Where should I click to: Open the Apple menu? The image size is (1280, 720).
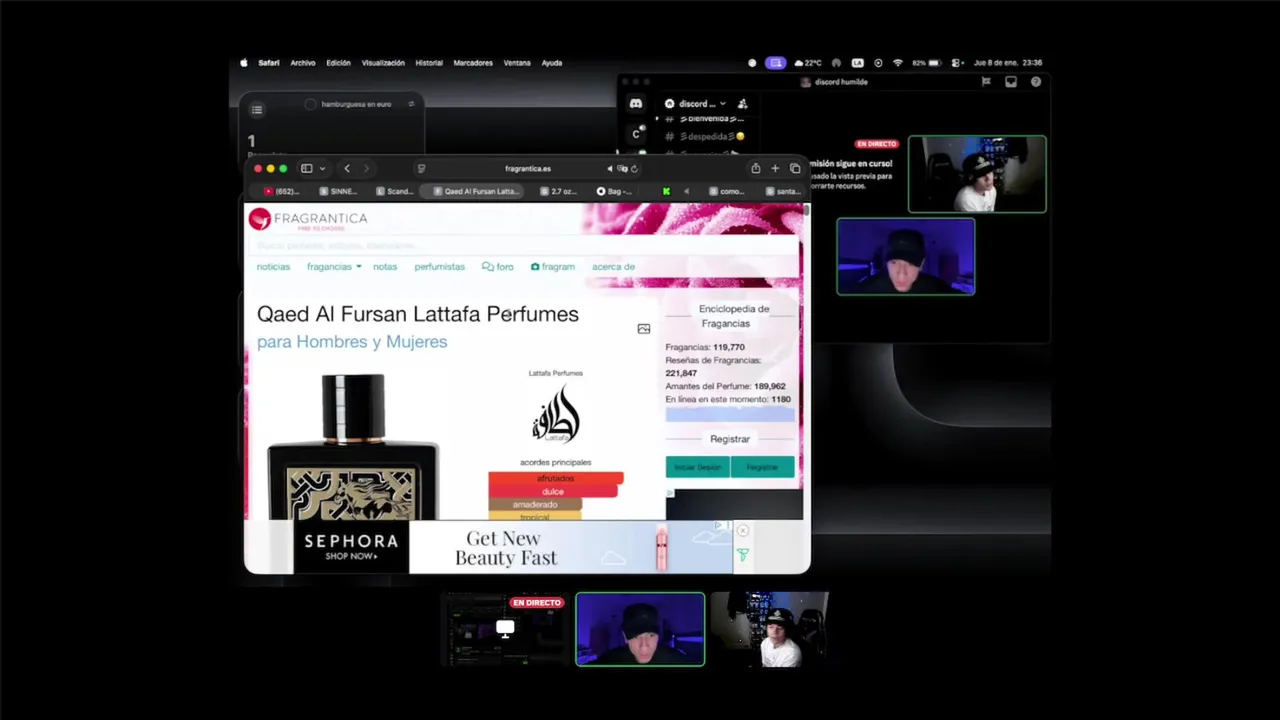[244, 63]
